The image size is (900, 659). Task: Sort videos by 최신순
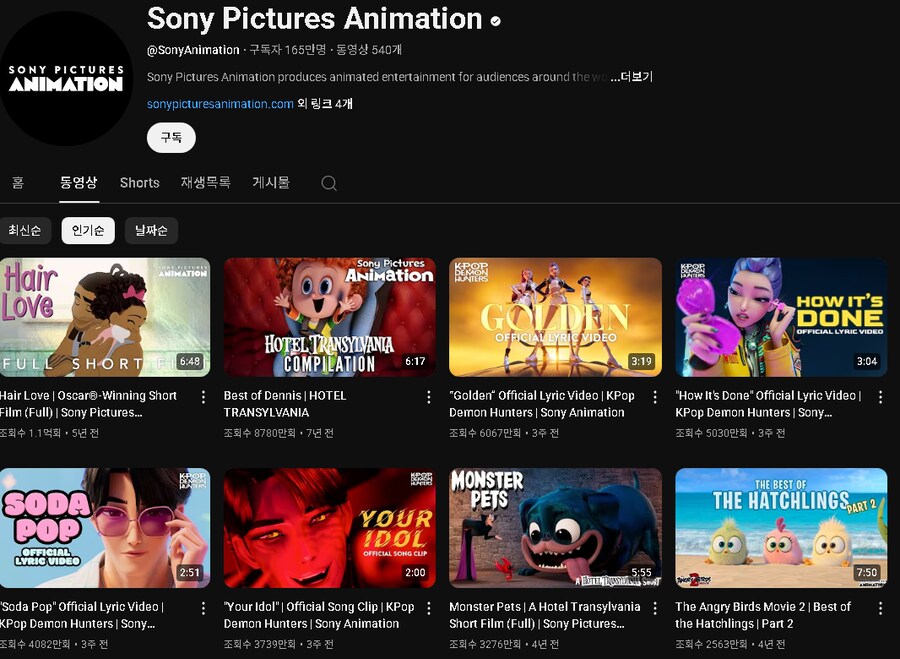[x=25, y=230]
